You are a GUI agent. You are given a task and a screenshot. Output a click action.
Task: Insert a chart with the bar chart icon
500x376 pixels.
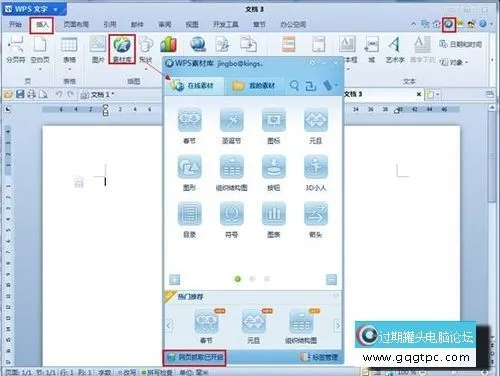[168, 44]
